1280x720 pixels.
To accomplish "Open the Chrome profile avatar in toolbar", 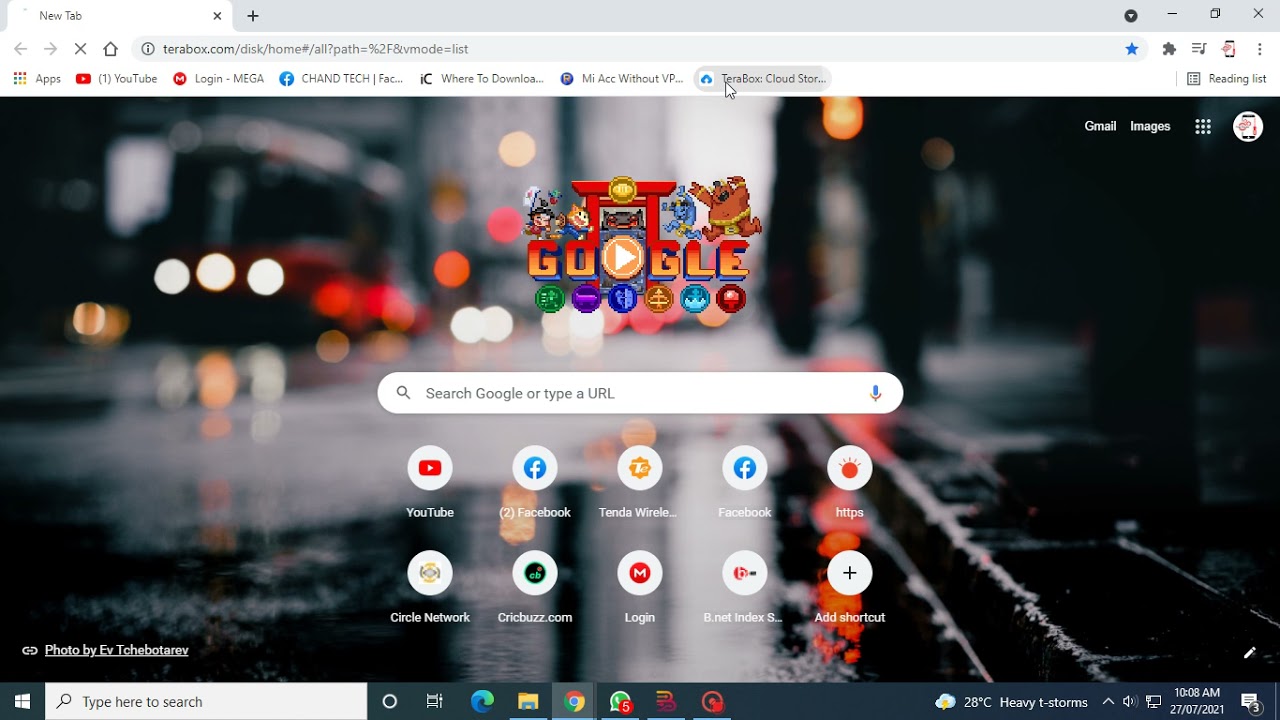I will tap(1229, 49).
